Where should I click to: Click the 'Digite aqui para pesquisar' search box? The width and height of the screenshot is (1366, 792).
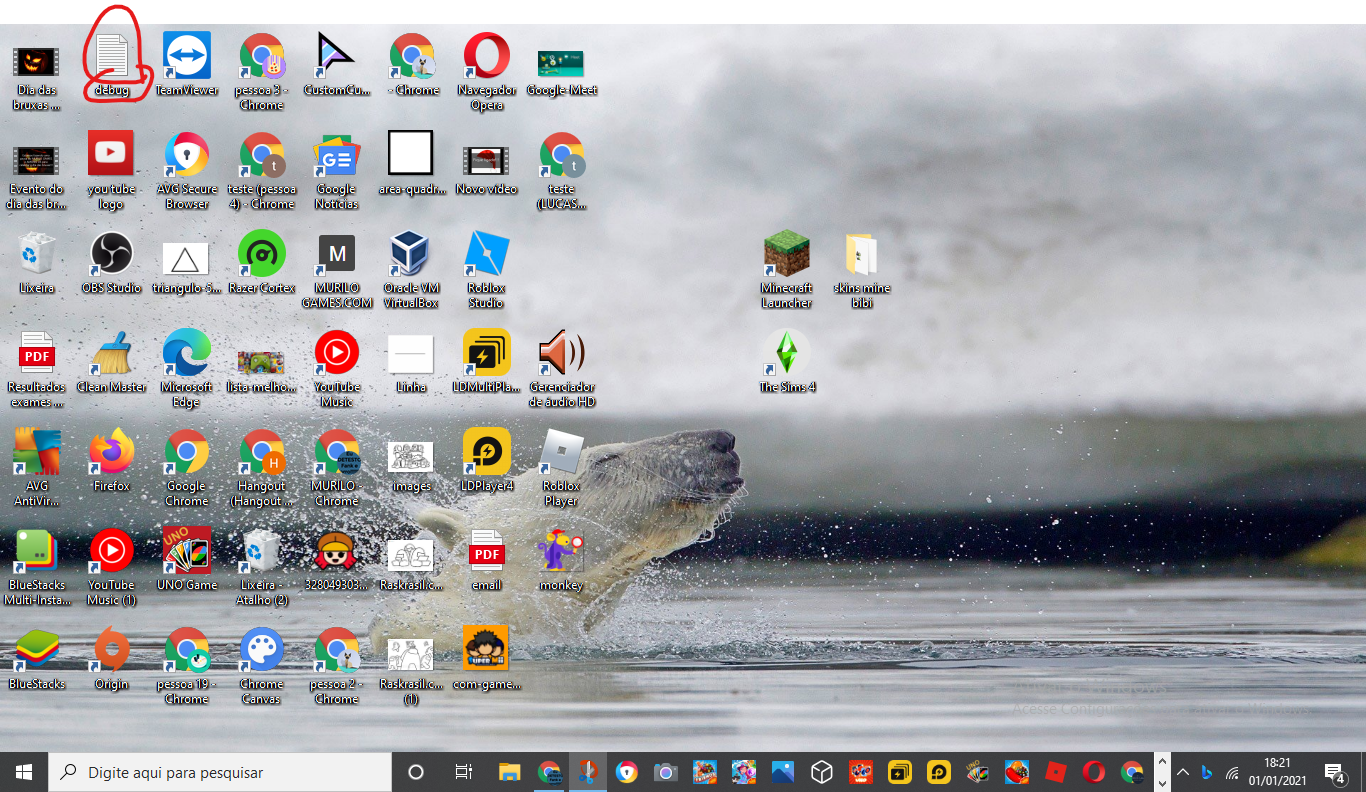tap(220, 772)
